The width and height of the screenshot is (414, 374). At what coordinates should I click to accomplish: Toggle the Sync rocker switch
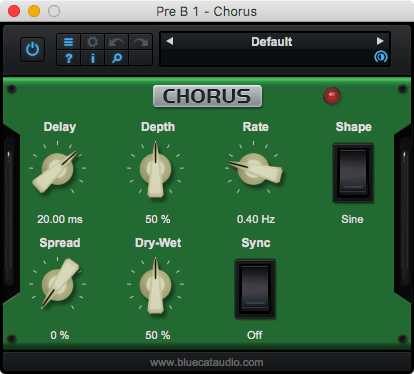click(x=255, y=289)
